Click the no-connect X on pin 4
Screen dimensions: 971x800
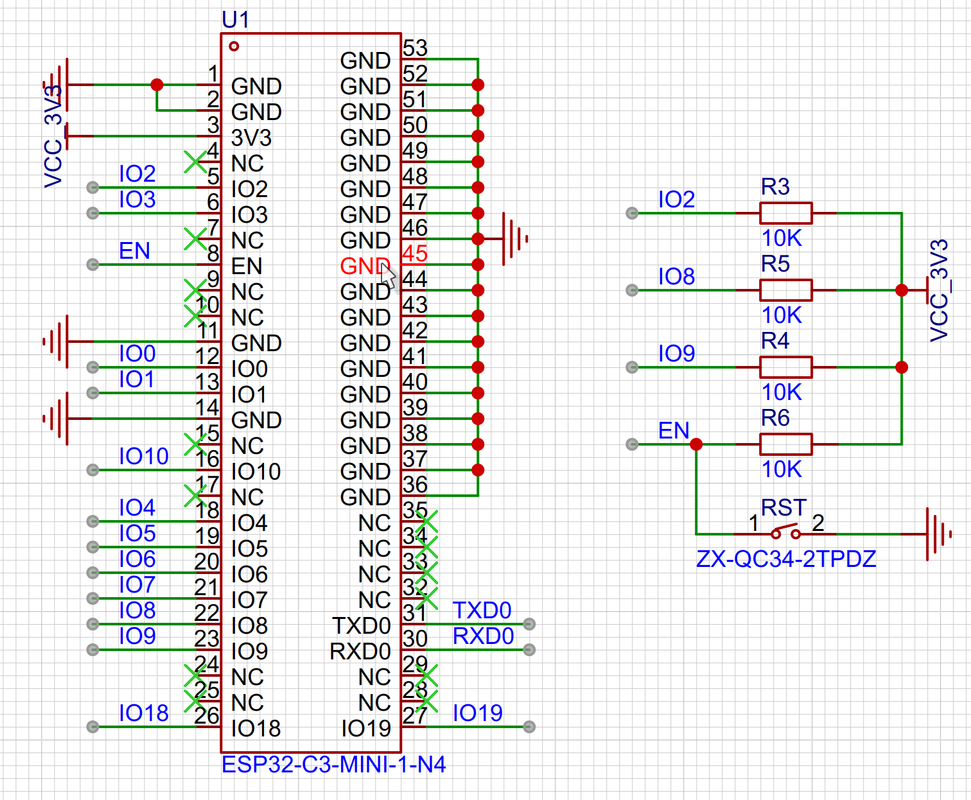[195, 162]
